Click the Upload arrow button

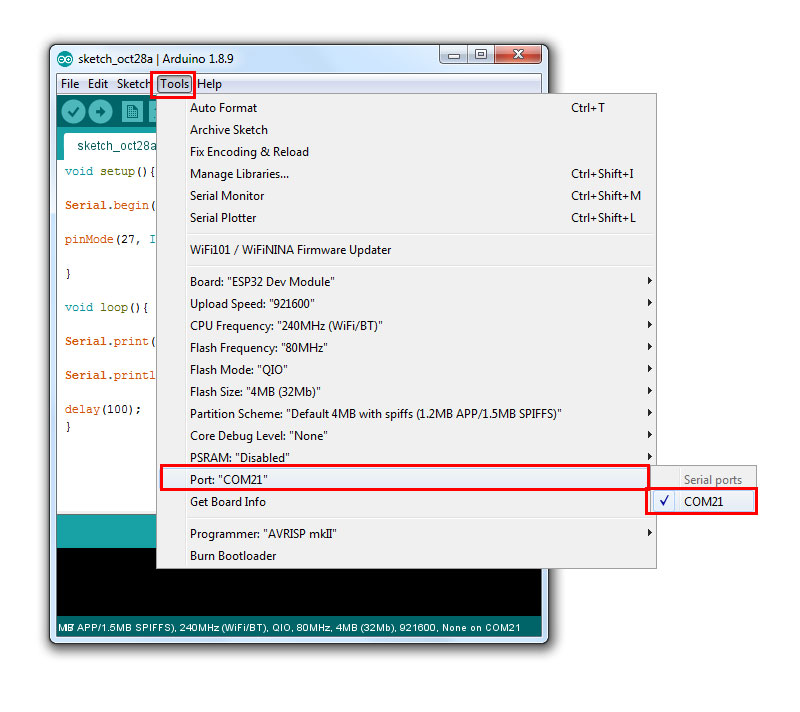(101, 111)
